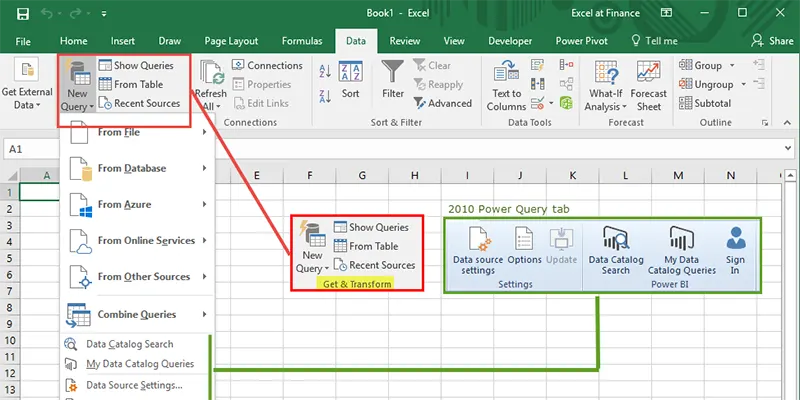Switch to the Developer tab
Image resolution: width=800 pixels, height=400 pixels.
pos(510,41)
